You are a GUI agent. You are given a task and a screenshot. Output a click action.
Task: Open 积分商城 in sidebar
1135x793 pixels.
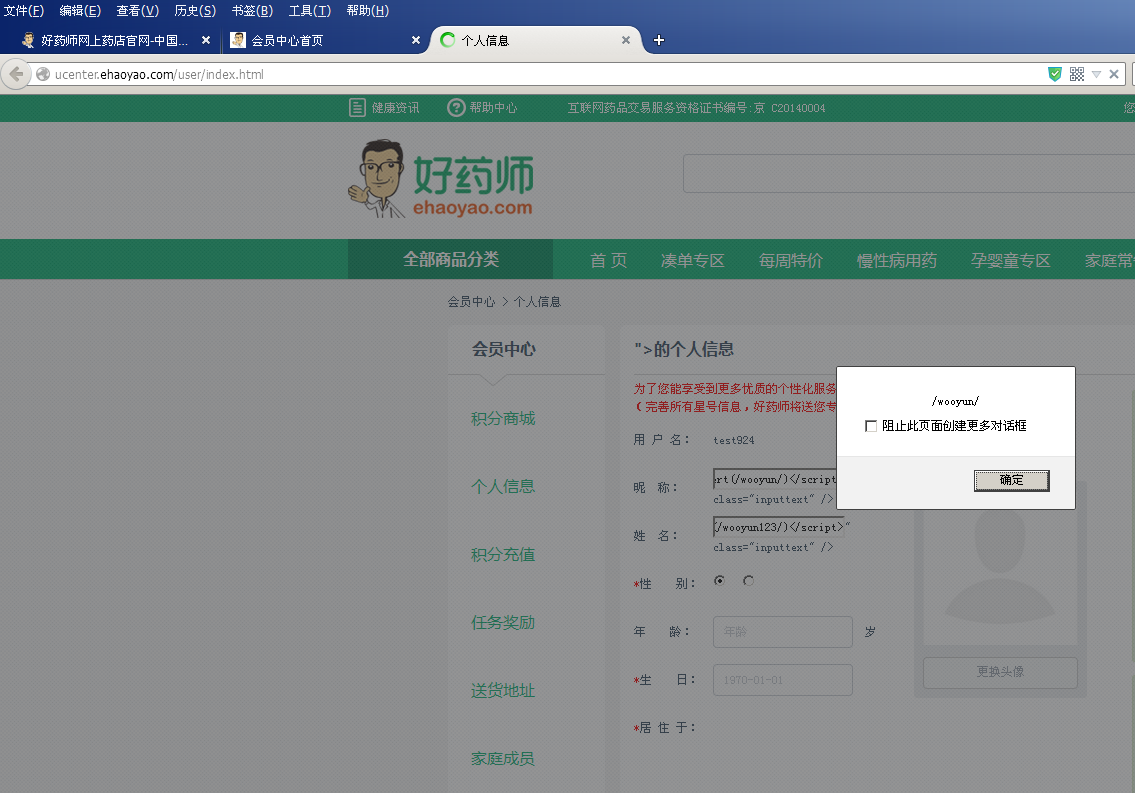503,418
